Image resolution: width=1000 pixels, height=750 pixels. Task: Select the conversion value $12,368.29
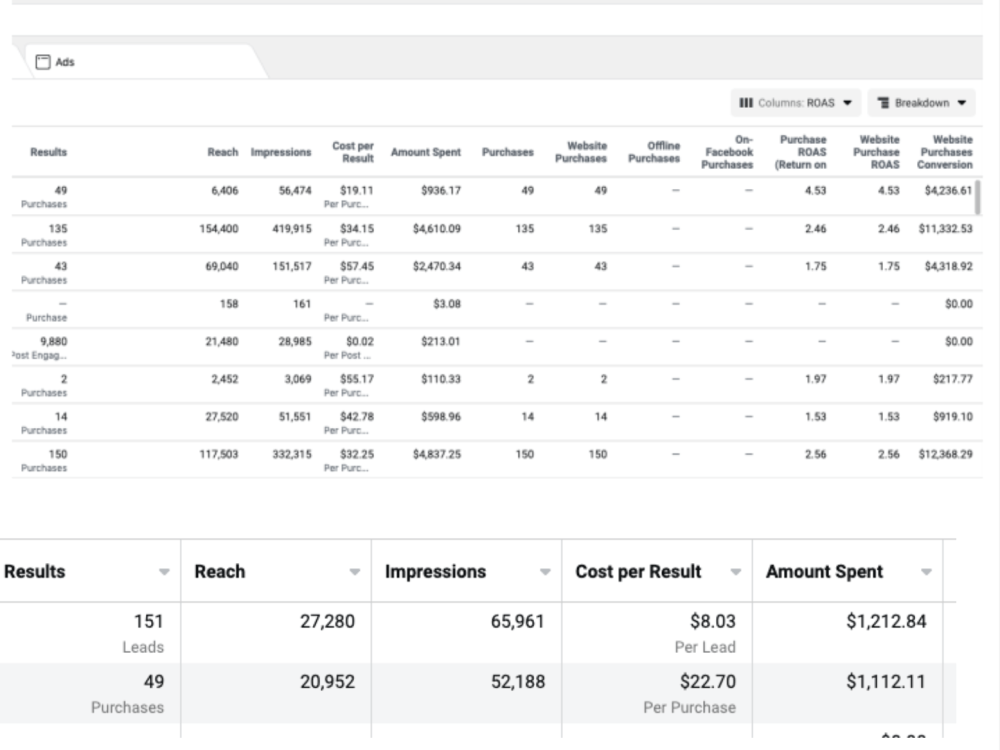click(945, 454)
